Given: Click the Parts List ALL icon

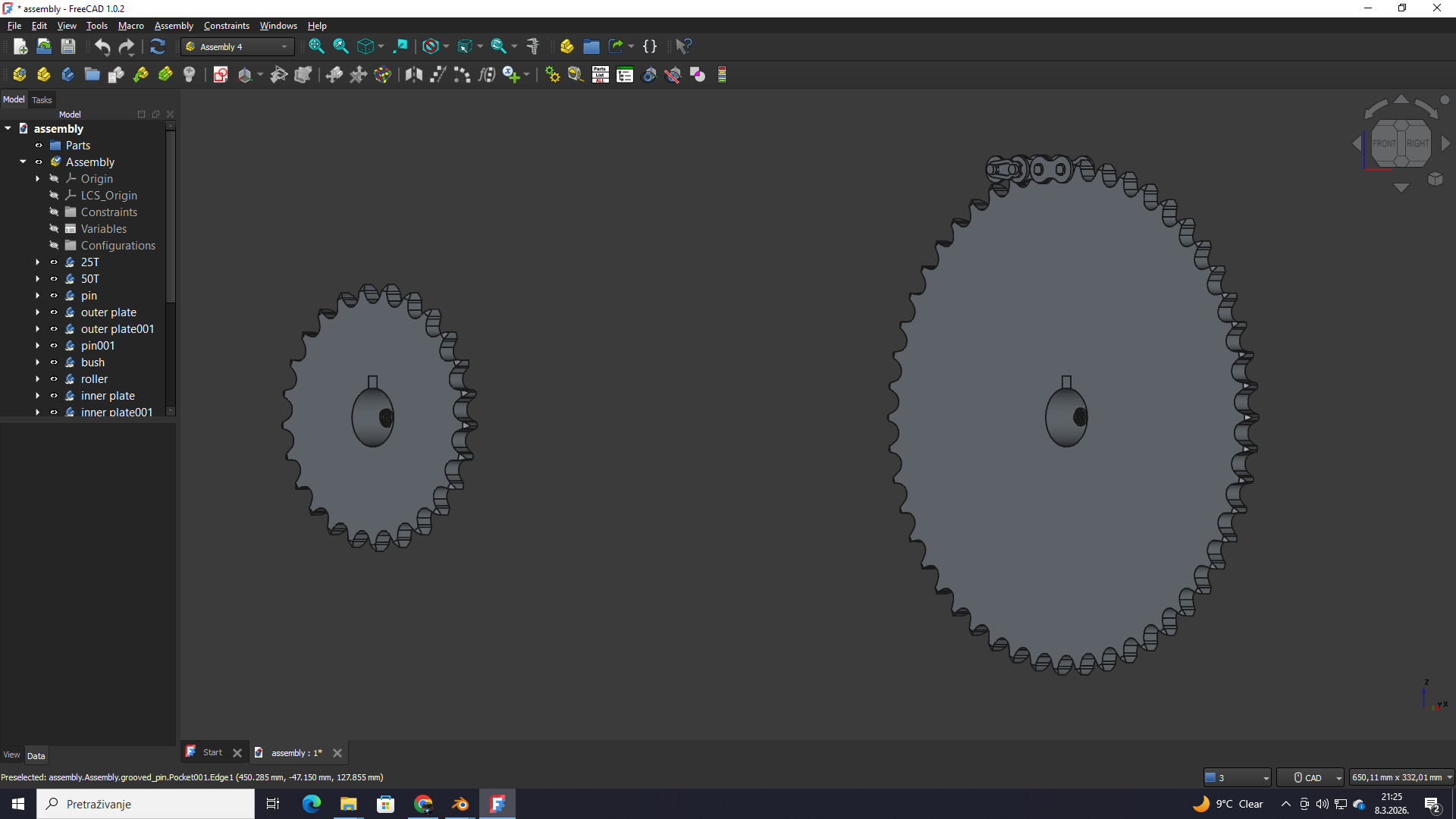Looking at the screenshot, I should (x=600, y=74).
